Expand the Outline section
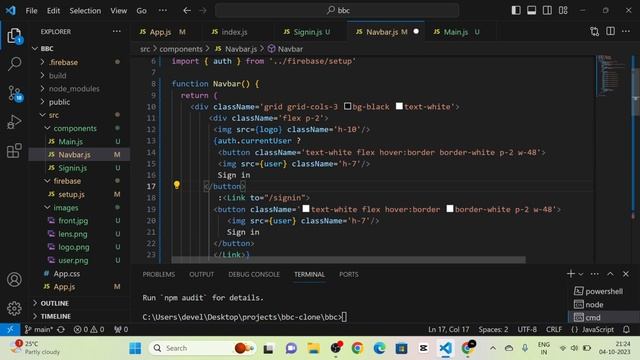 point(79,303)
